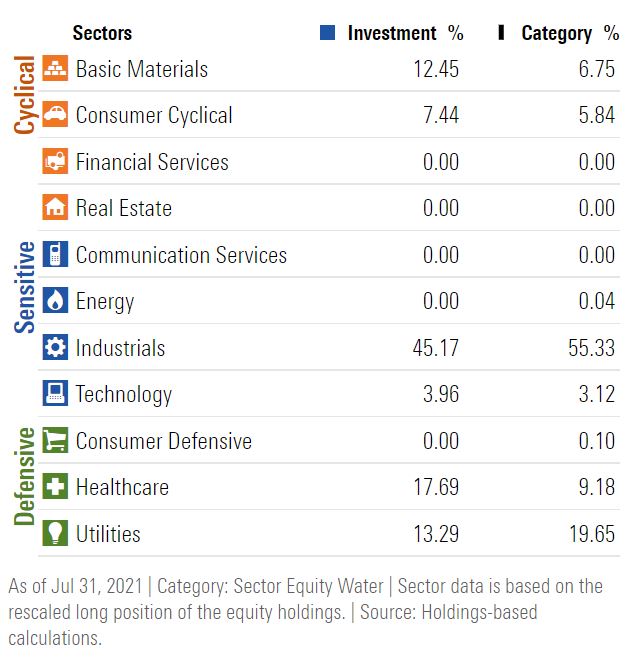Screen dimensions: 633x657
Task: Click the Real Estate house icon
Action: (55, 208)
